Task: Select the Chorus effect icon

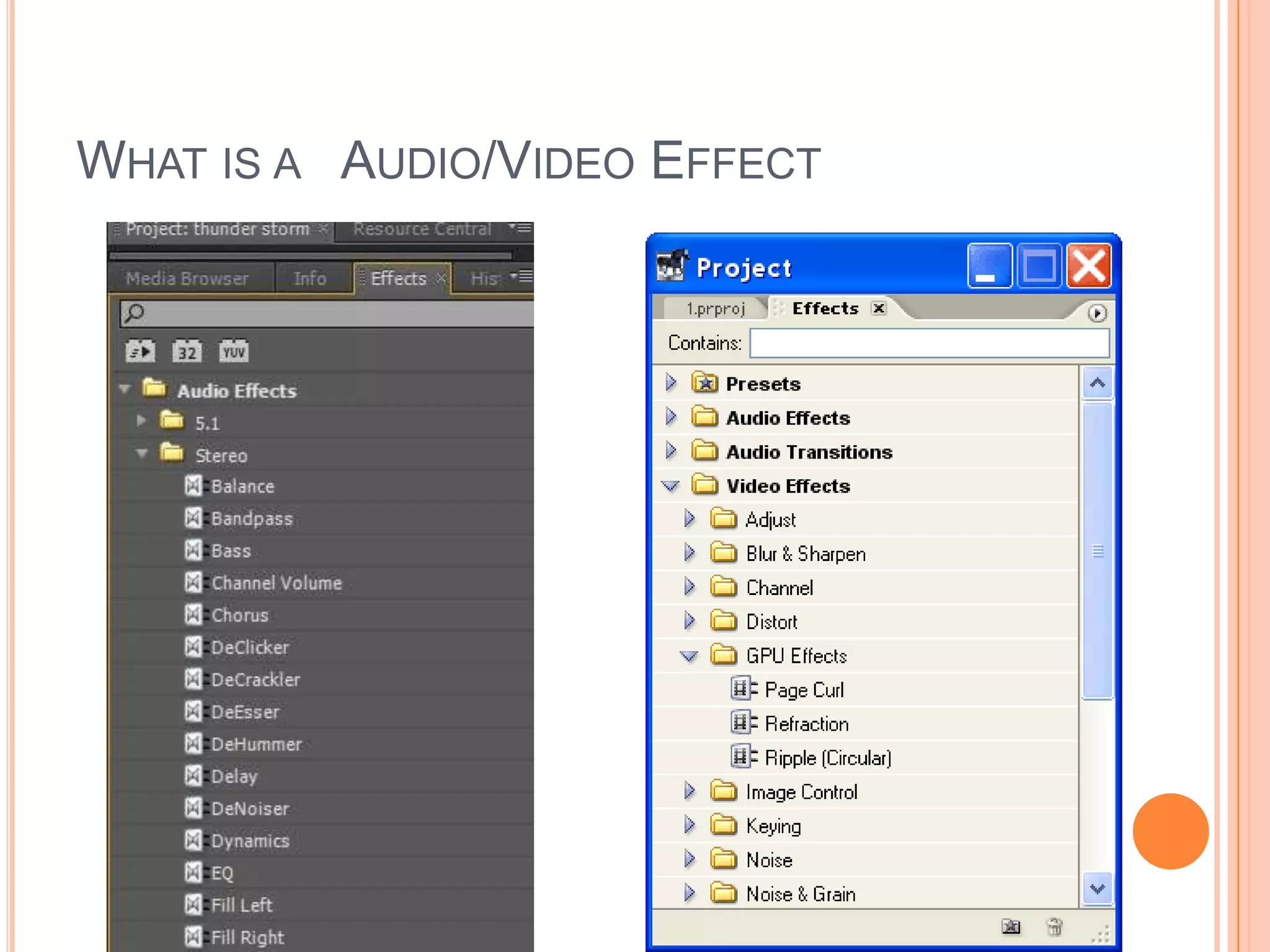Action: point(193,615)
